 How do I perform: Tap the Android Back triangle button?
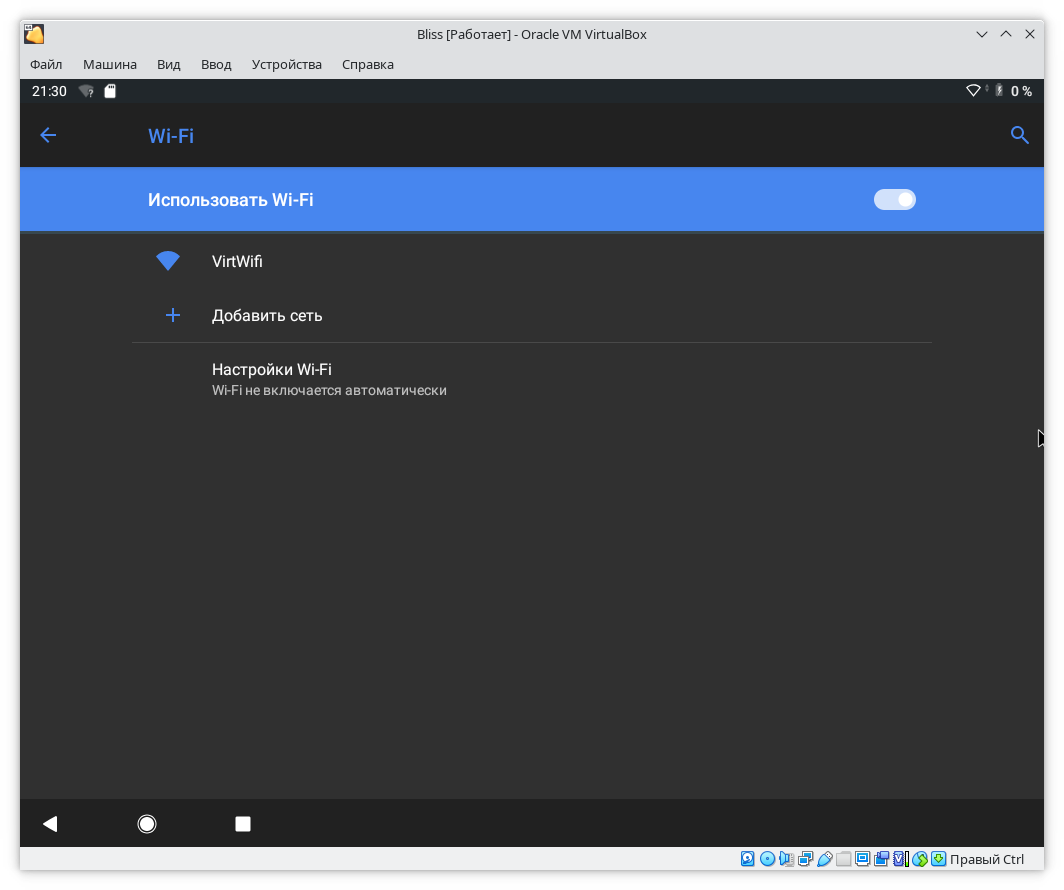50,823
